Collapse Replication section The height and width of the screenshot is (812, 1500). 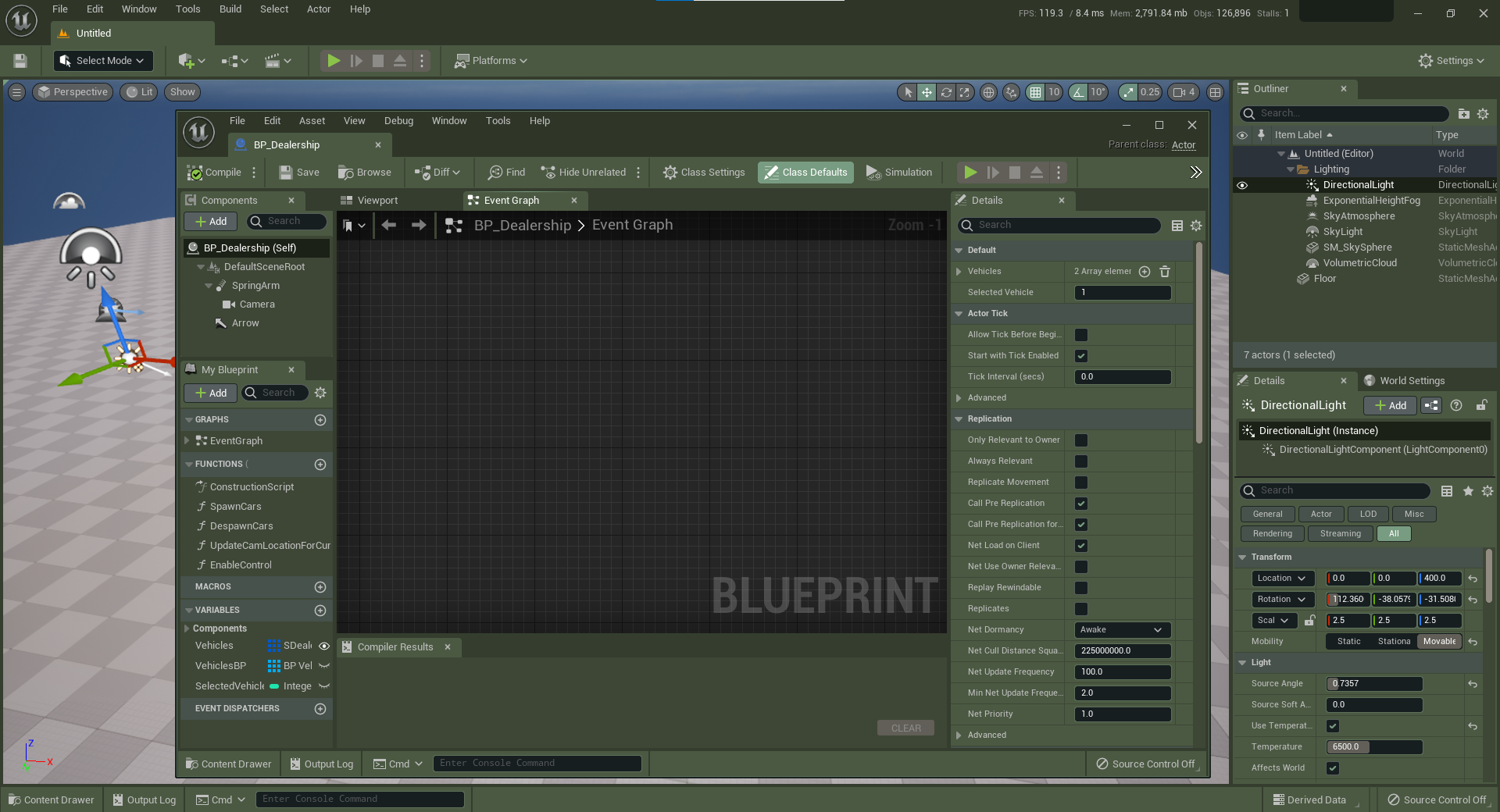(959, 419)
